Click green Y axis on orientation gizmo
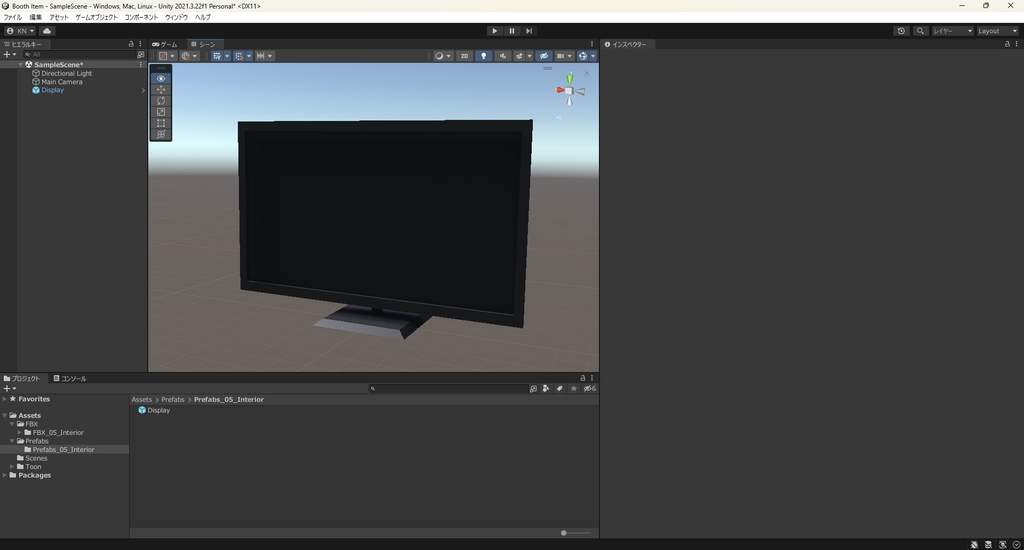Viewport: 1024px width, 550px height. (x=569, y=80)
